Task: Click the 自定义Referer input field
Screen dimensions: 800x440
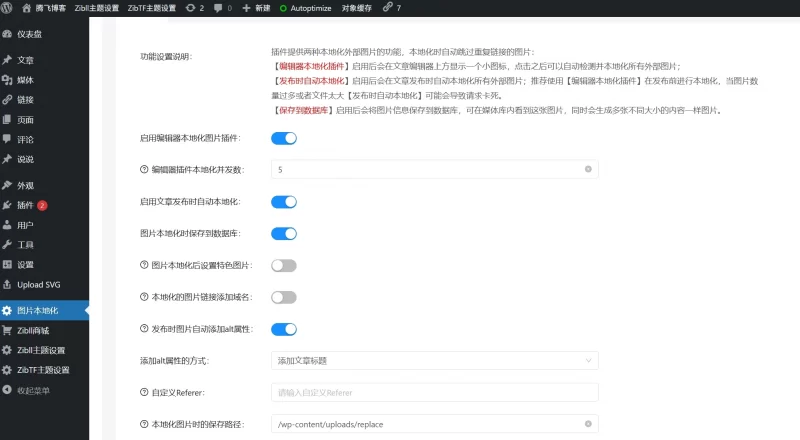Action: (x=434, y=392)
